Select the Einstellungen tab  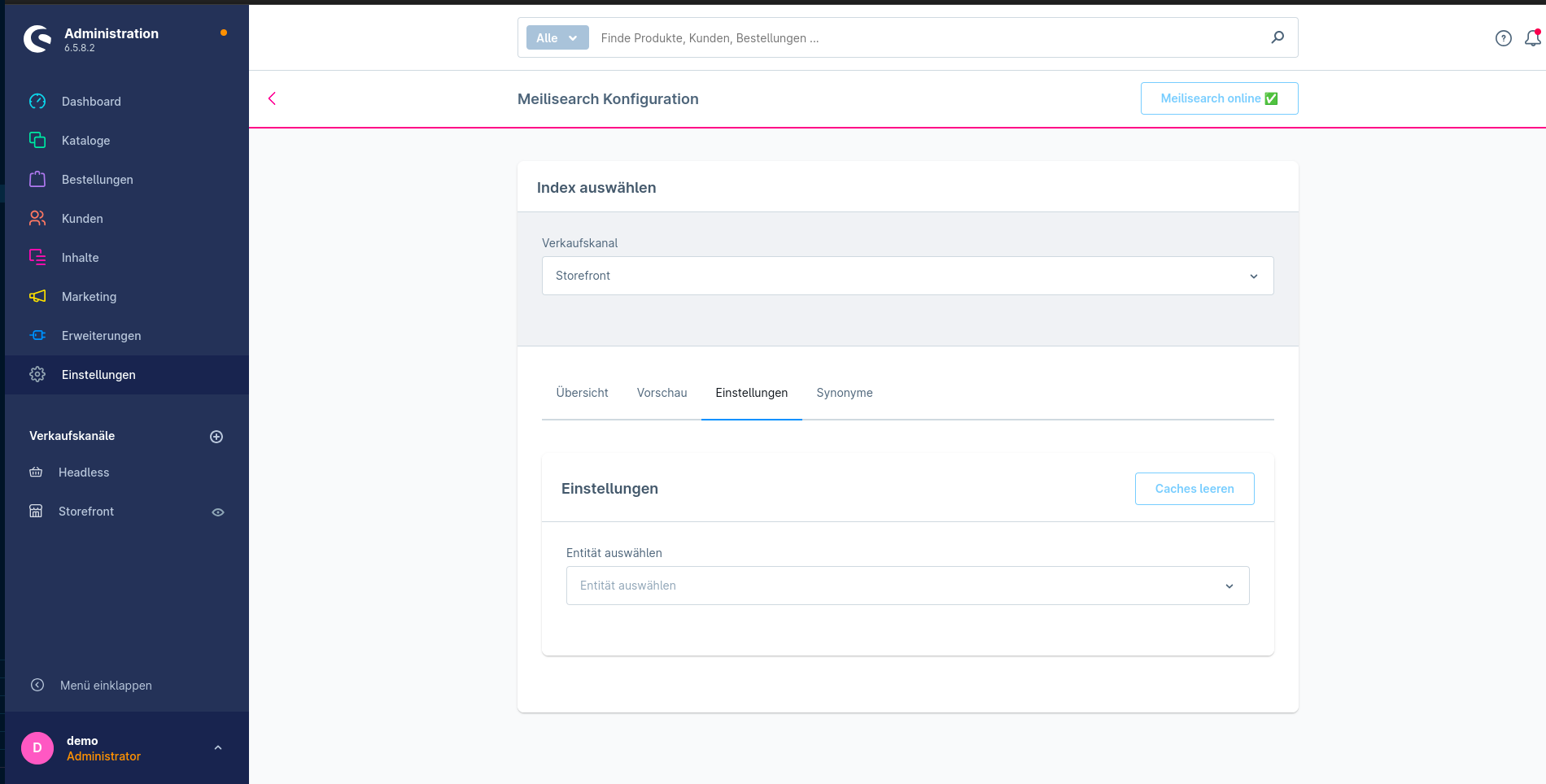(752, 393)
